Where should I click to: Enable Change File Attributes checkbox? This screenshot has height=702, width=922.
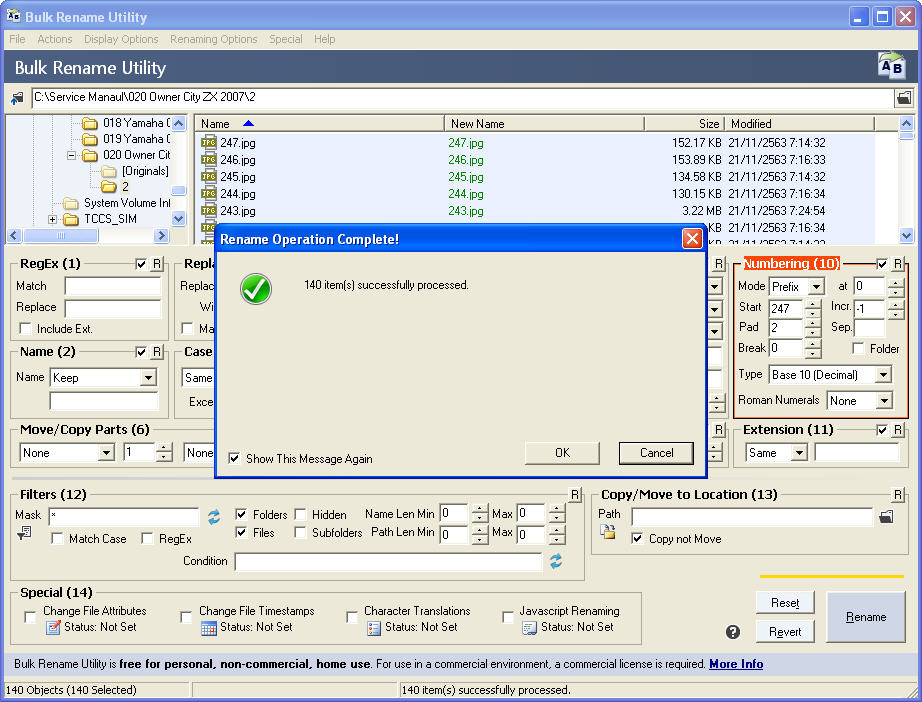tap(30, 617)
